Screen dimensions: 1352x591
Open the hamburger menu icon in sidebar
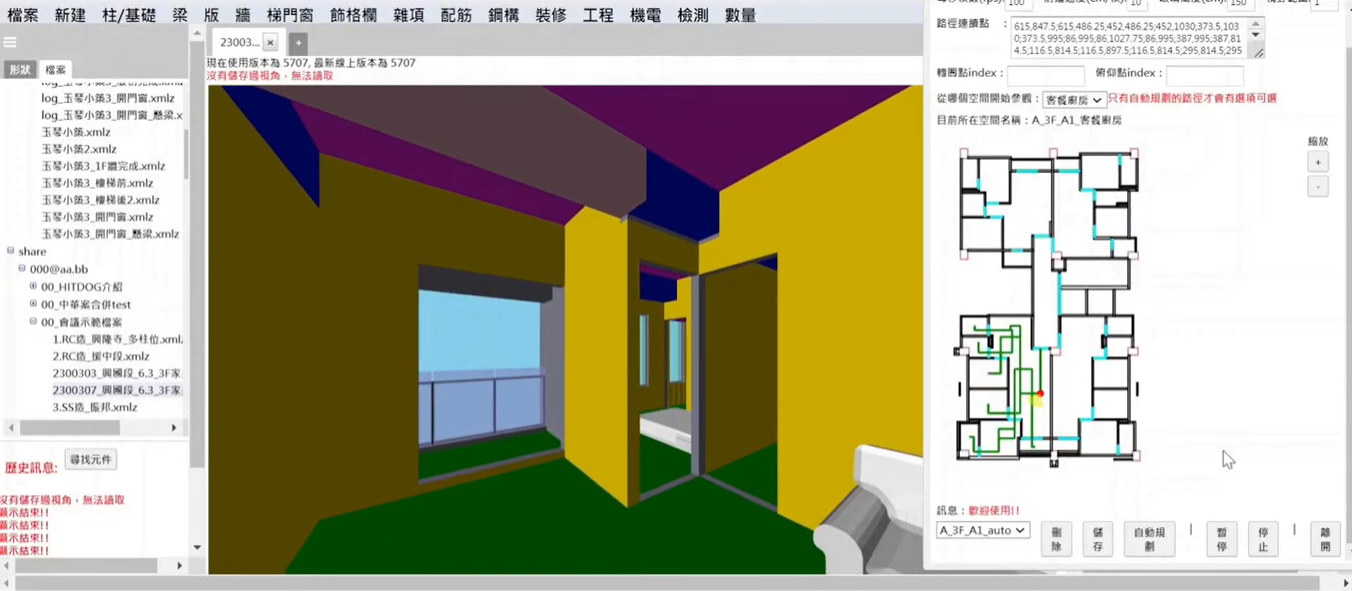pos(10,42)
